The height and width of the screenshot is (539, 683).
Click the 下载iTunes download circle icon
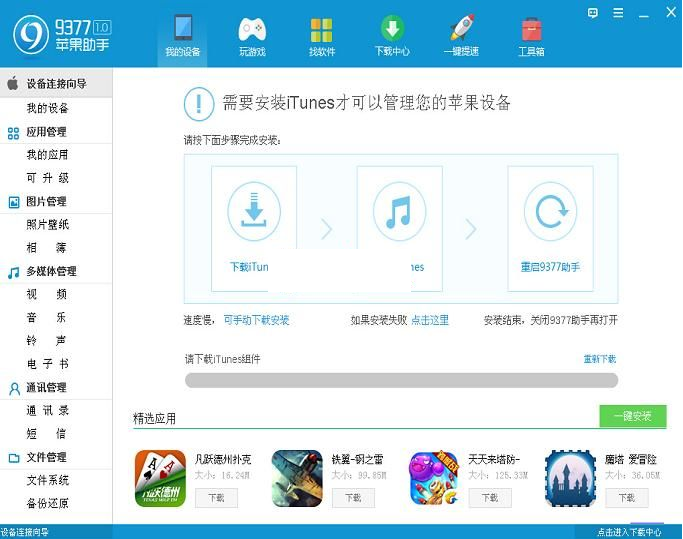[254, 212]
